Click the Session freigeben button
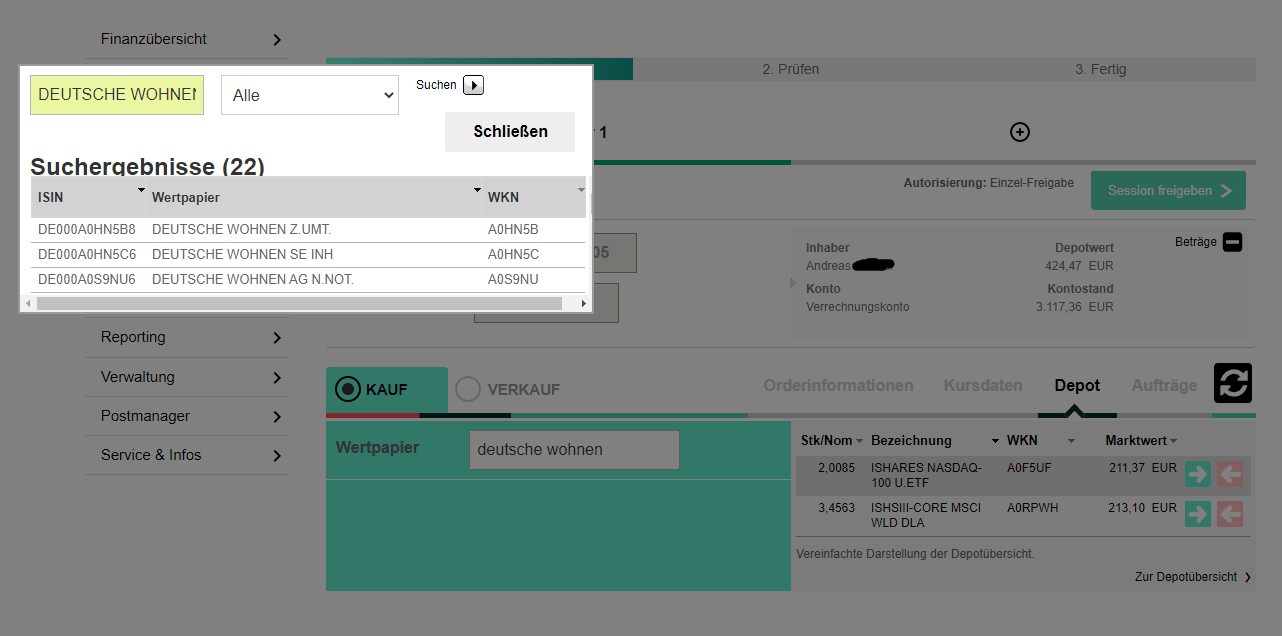This screenshot has height=636, width=1282. (1169, 190)
